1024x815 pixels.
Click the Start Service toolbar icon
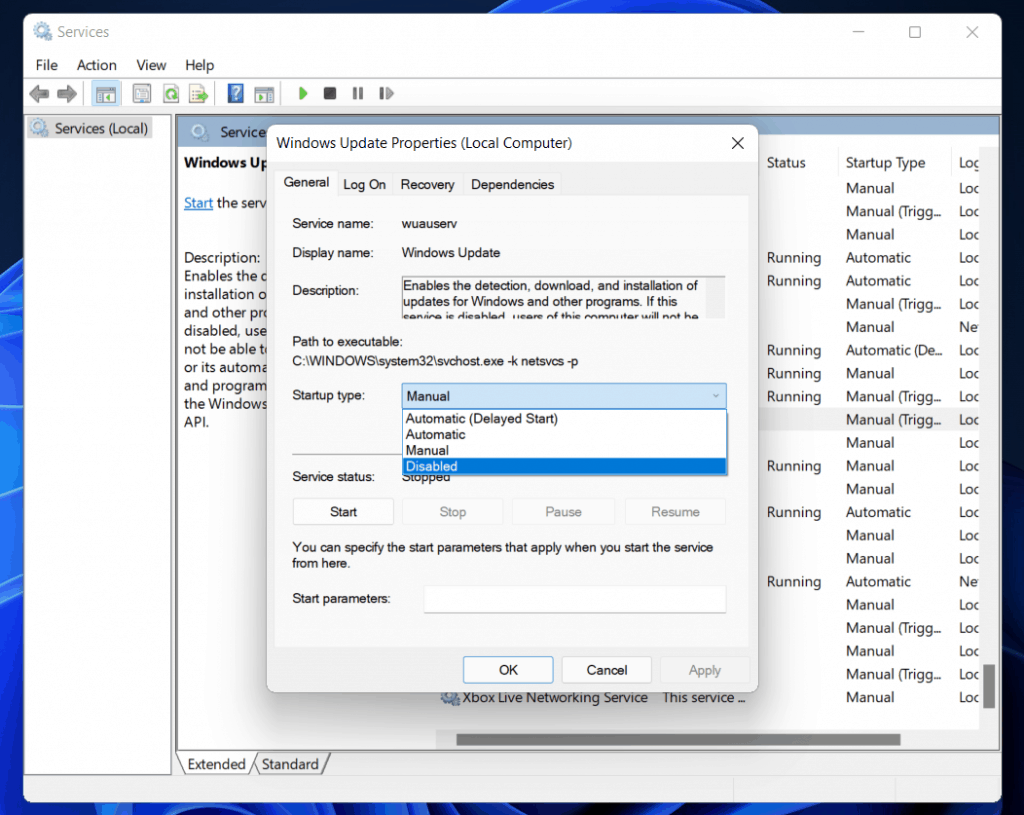[303, 93]
